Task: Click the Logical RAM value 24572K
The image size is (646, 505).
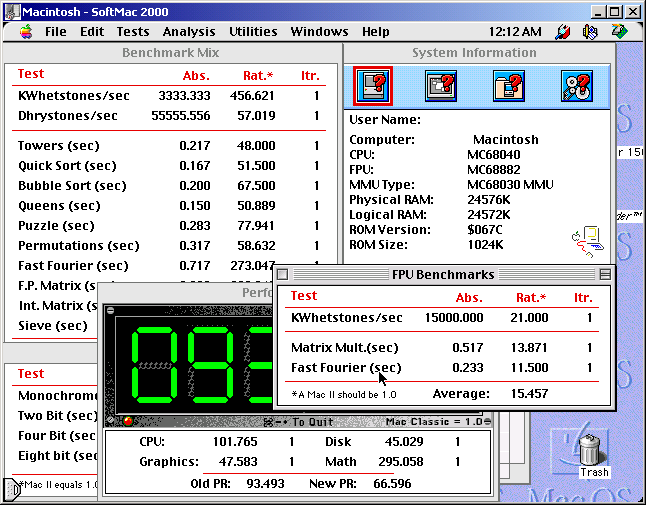Action: 489,215
